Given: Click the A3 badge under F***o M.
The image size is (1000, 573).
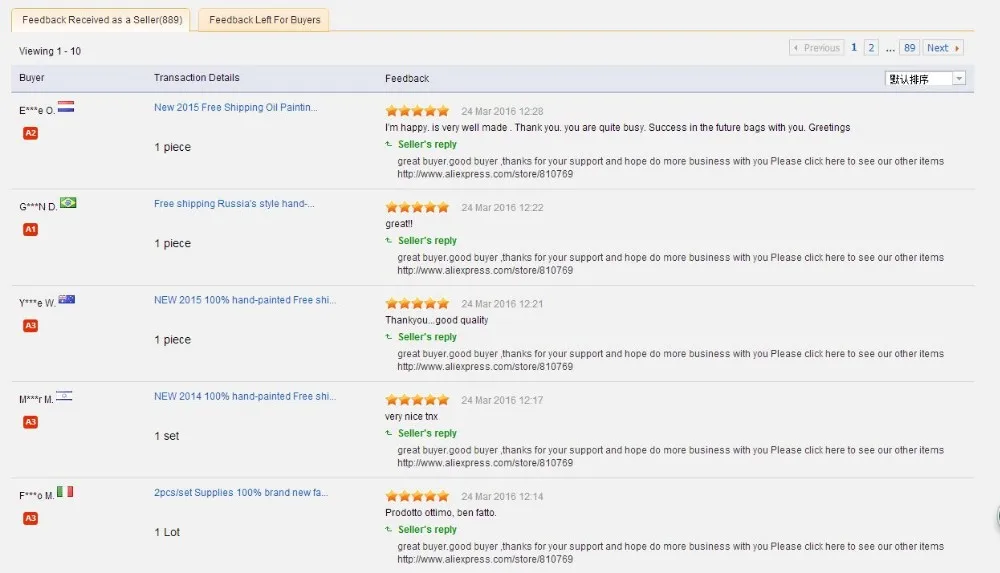Looking at the screenshot, I should click(31, 519).
